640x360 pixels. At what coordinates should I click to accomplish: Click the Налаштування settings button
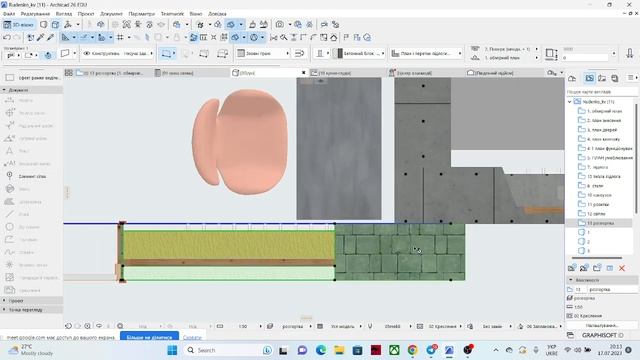(x=602, y=326)
